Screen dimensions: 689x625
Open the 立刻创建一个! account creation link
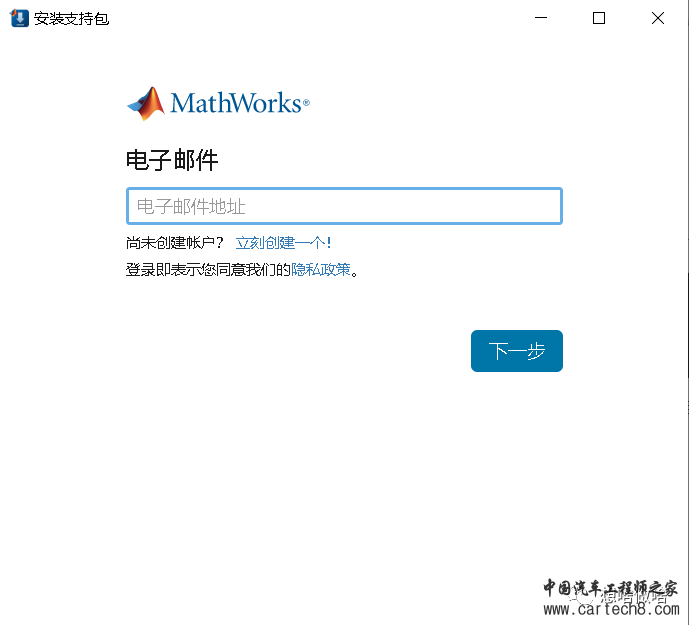pyautogui.click(x=283, y=243)
